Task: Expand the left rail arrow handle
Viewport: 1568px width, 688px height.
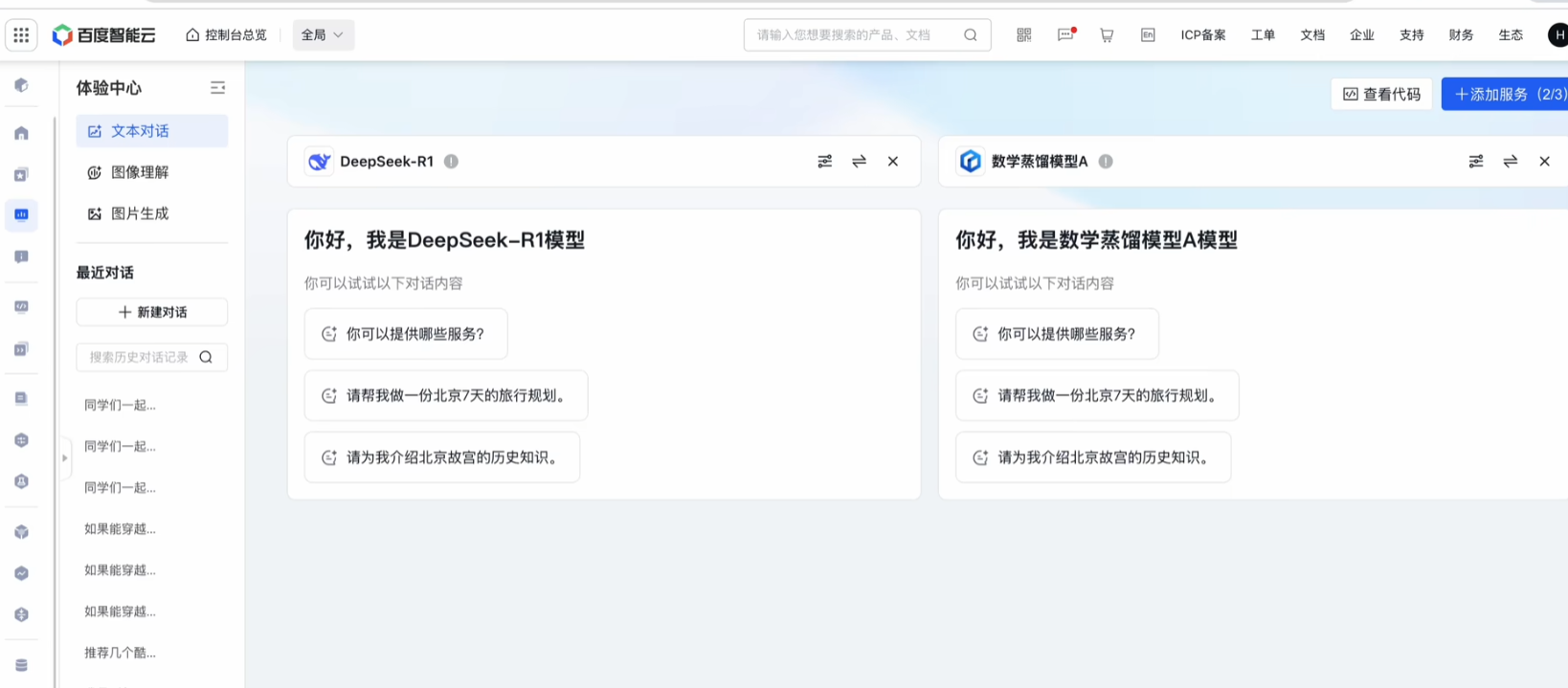Action: (65, 458)
